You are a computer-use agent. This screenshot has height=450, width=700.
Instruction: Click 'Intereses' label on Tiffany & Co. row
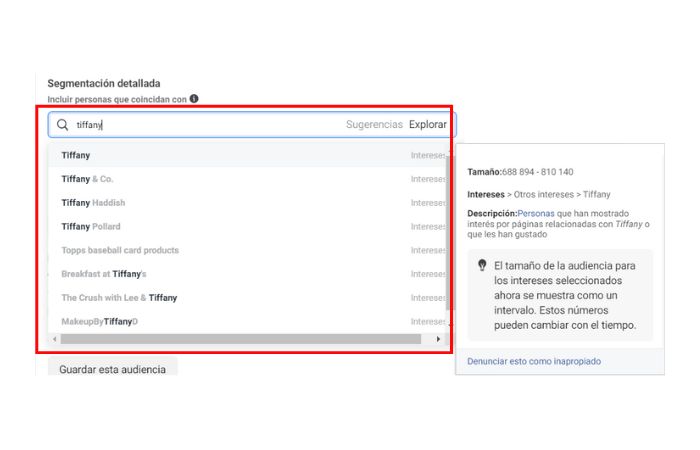[428, 179]
